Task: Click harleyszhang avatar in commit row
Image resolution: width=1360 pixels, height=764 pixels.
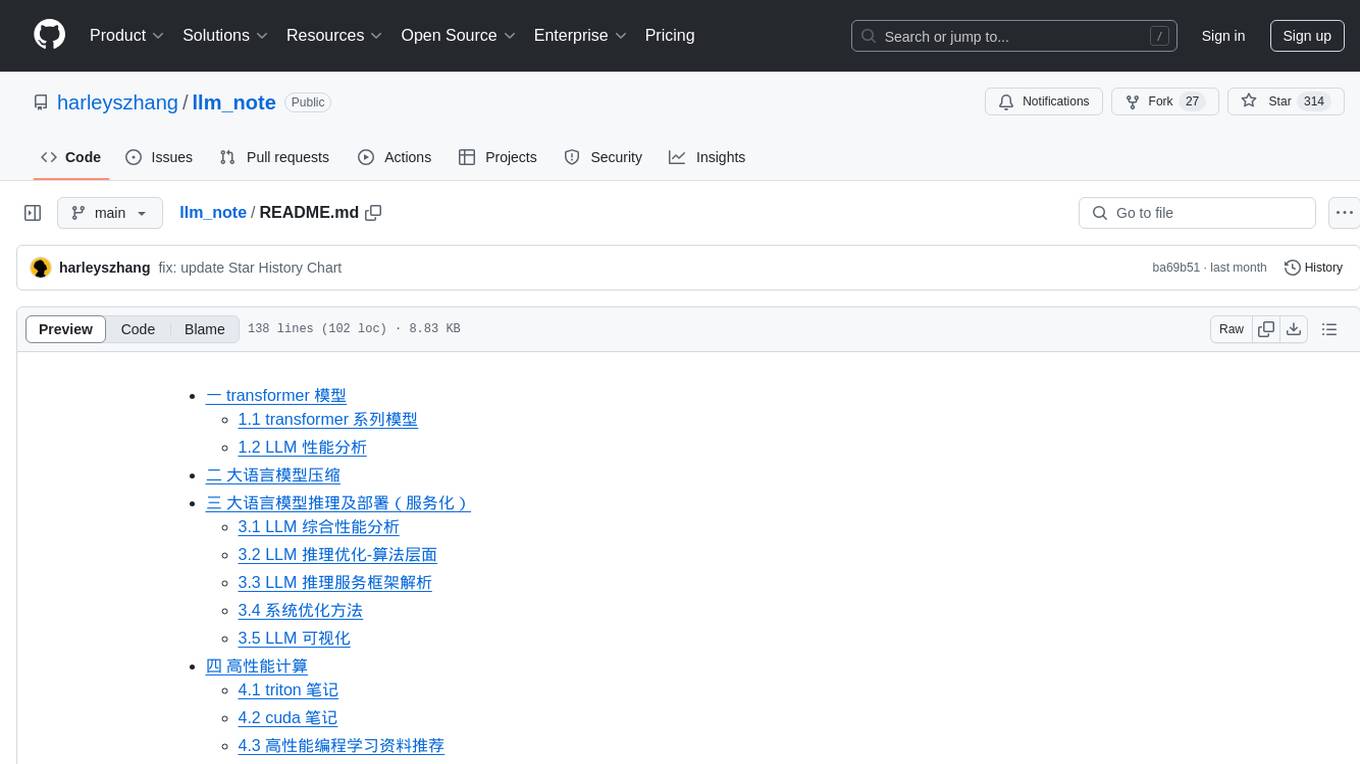Action: (x=41, y=268)
